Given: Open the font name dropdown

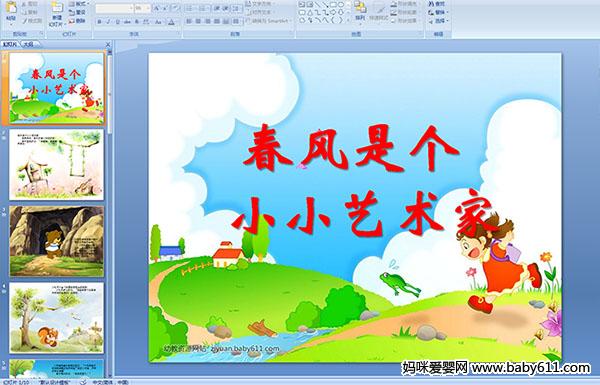Looking at the screenshot, I should click(114, 8).
